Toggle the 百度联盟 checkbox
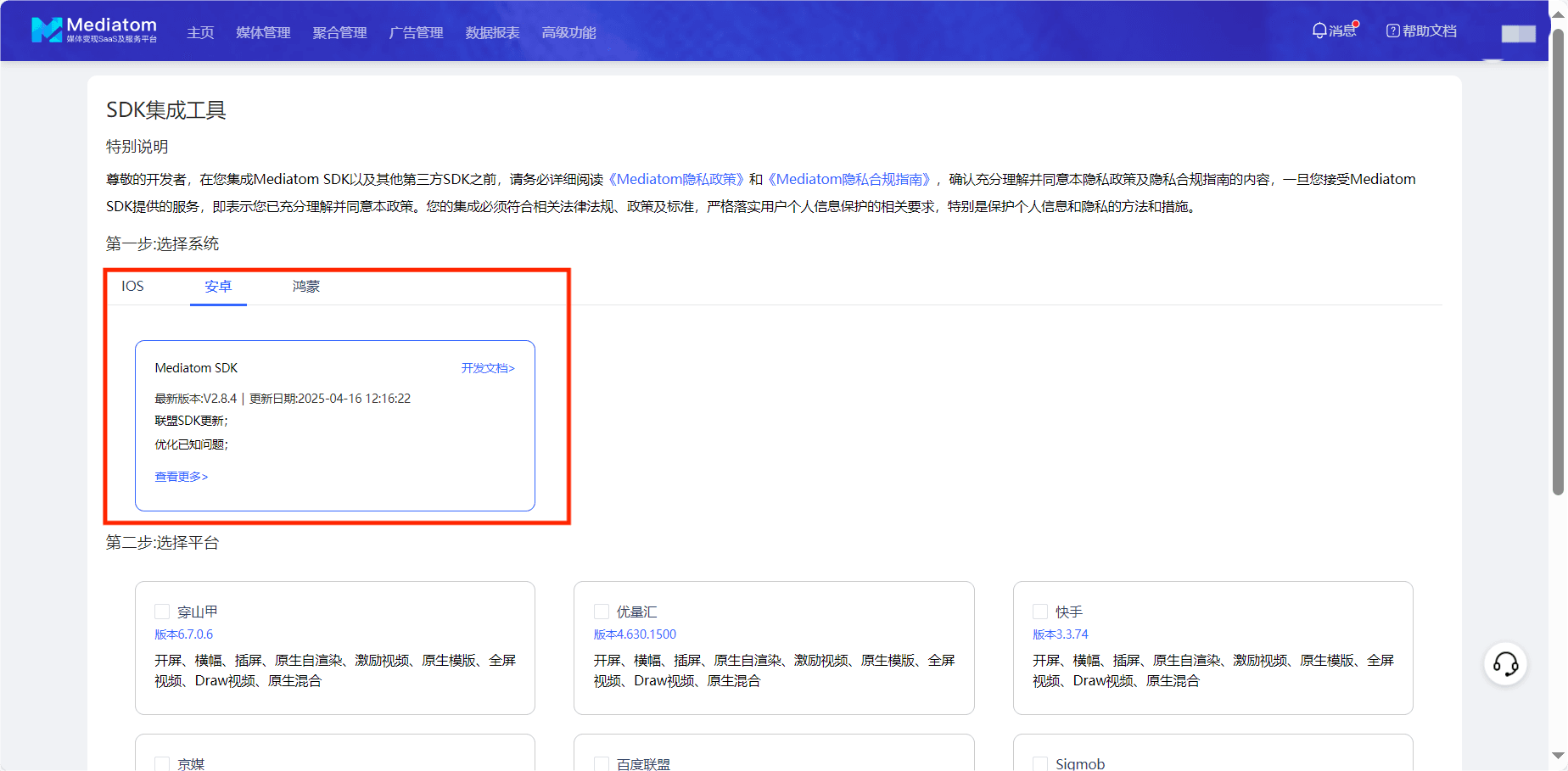 pyautogui.click(x=602, y=763)
